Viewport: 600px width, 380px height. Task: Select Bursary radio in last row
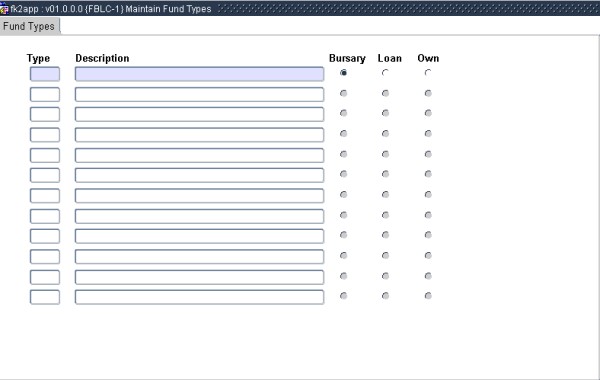tap(344, 296)
